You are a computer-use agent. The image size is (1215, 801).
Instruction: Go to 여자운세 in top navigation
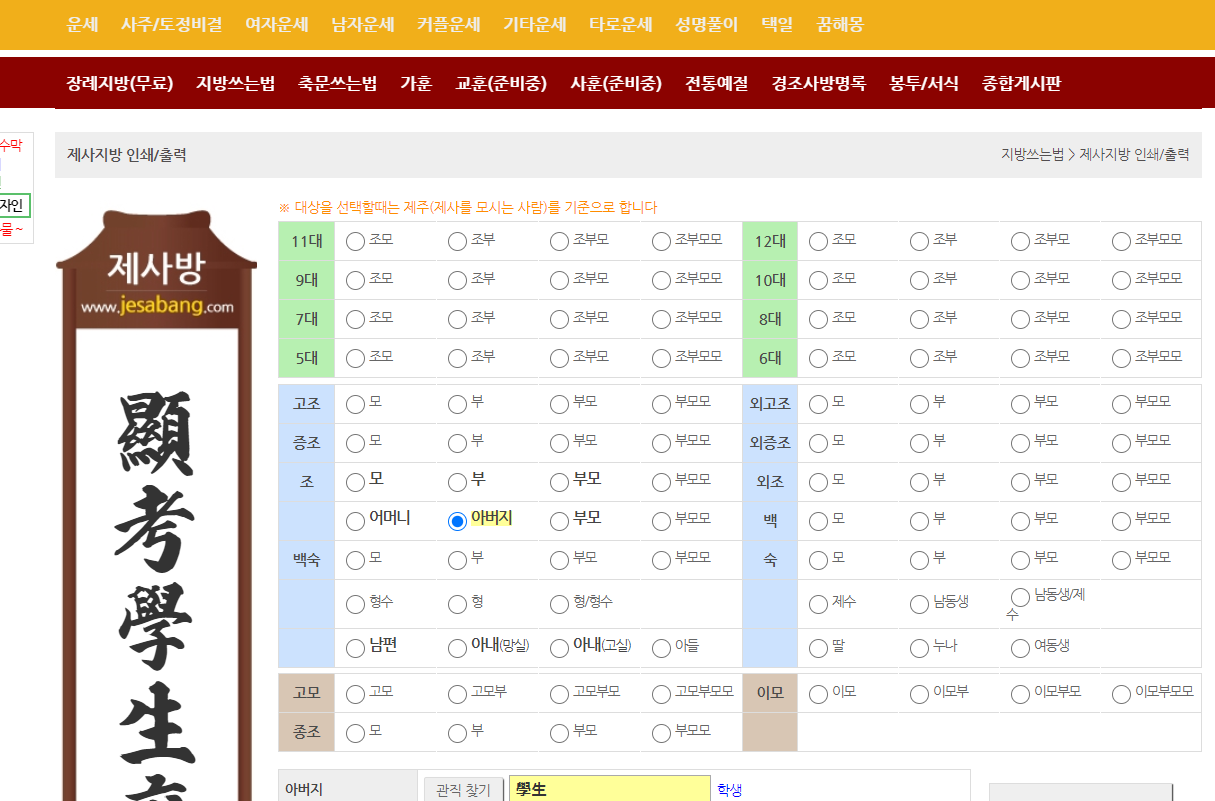(x=276, y=24)
